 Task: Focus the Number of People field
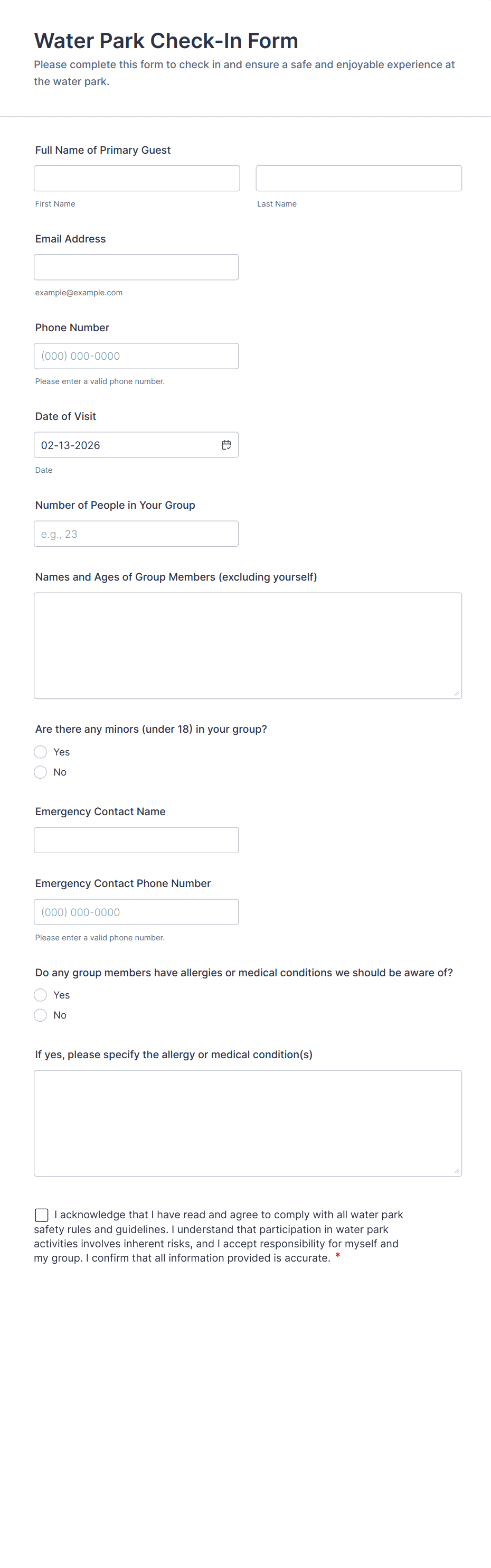[136, 534]
